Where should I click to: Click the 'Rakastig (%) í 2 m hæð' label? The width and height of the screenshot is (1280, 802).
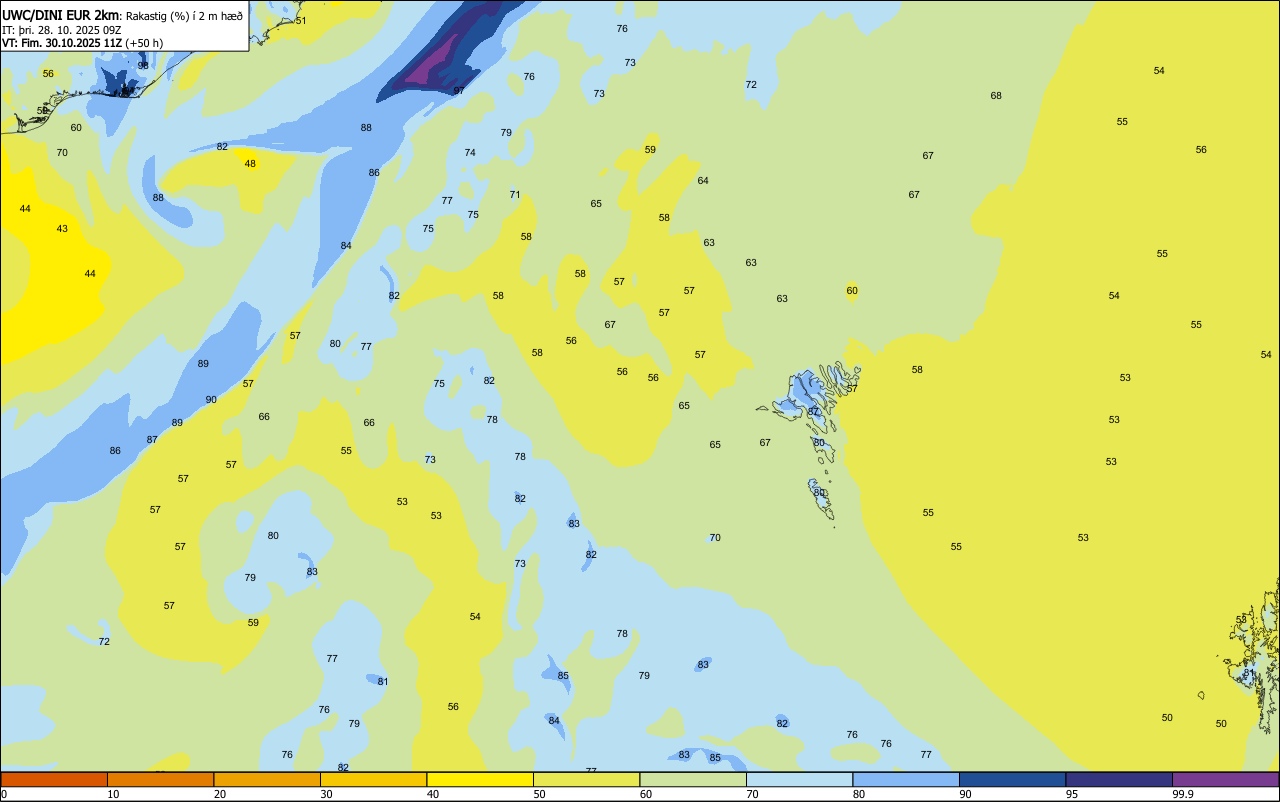click(x=184, y=16)
